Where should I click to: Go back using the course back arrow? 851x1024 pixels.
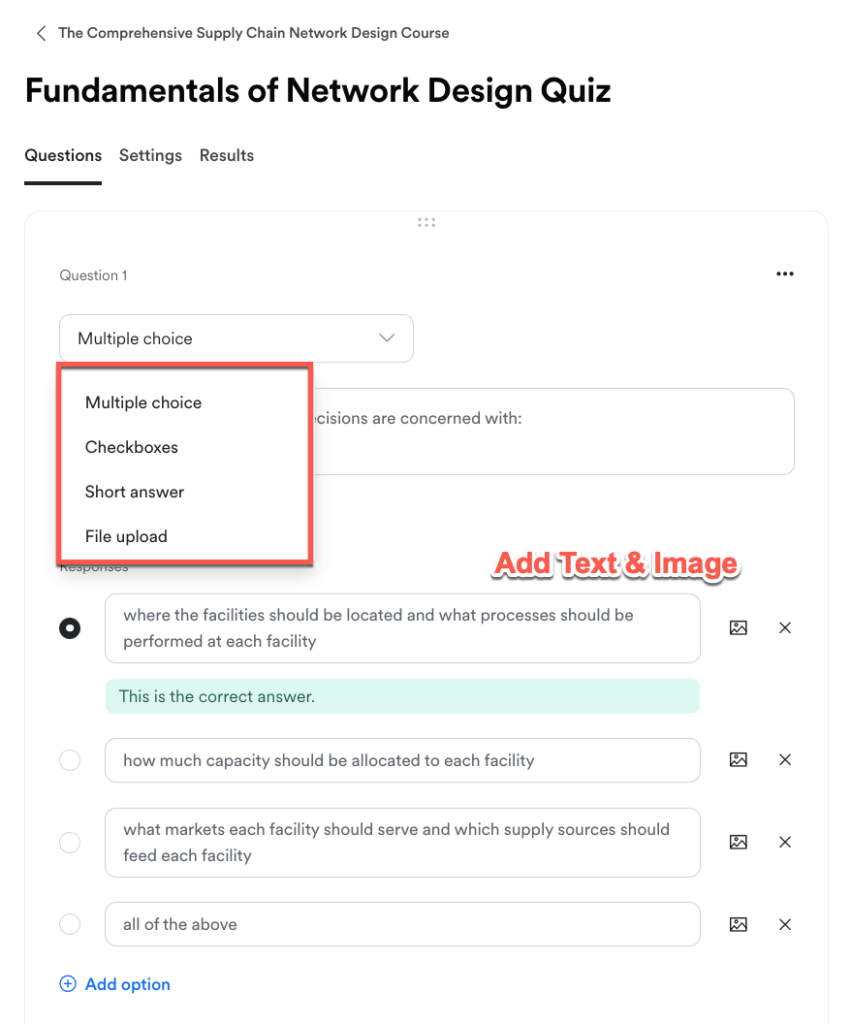41,33
